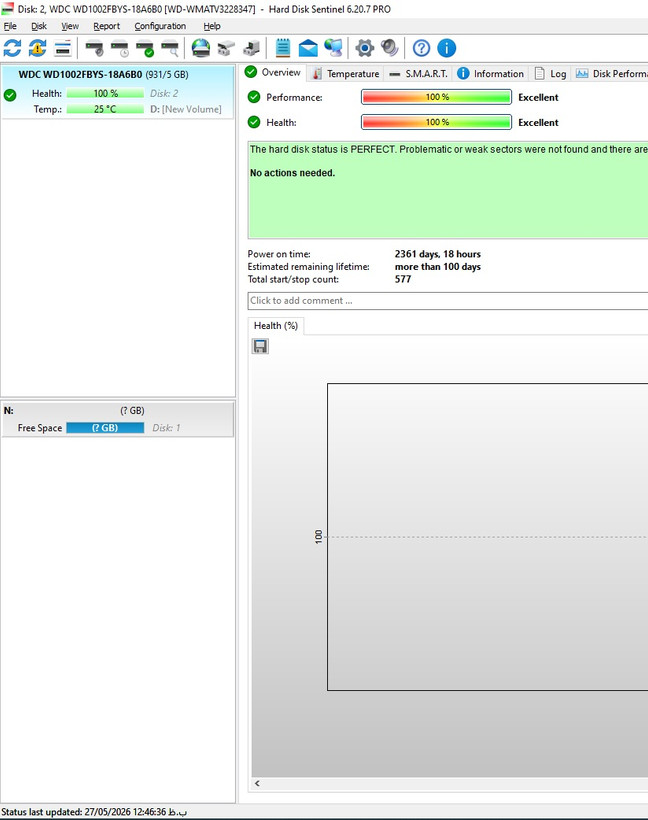Click the green Temp. 25 °C bar
648x820 pixels.
coord(105,109)
